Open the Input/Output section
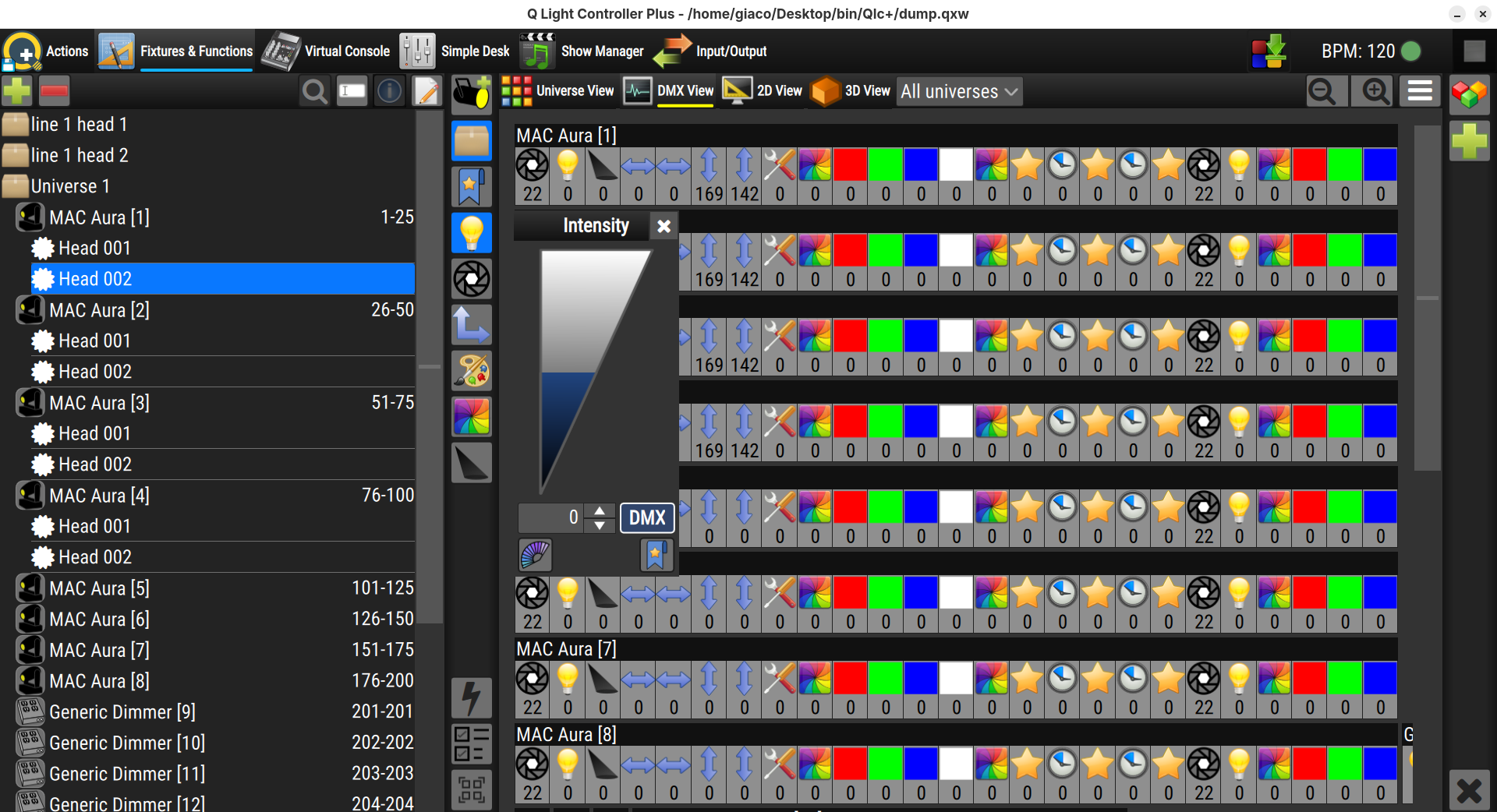The width and height of the screenshot is (1497, 812). pos(710,51)
